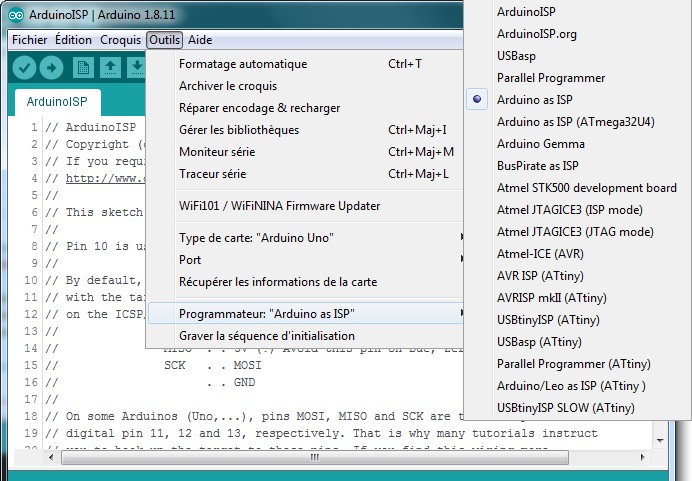Viewport: 692px width, 481px height.
Task: Open Gérer les bibliothèques
Action: click(305, 130)
